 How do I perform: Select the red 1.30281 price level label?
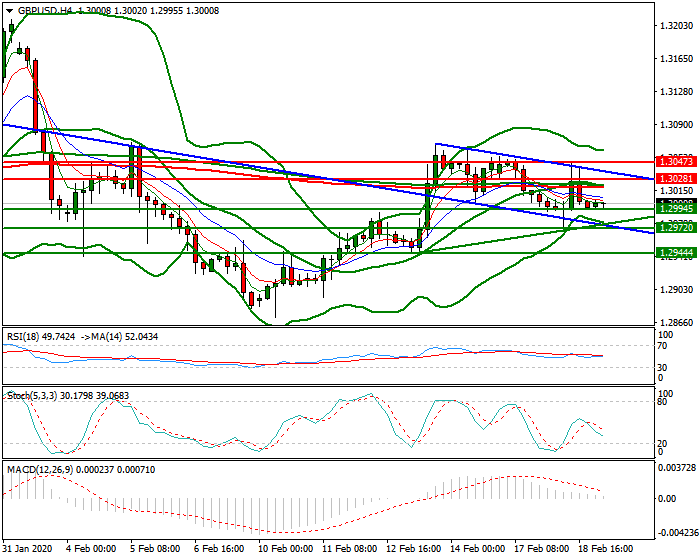(x=676, y=179)
